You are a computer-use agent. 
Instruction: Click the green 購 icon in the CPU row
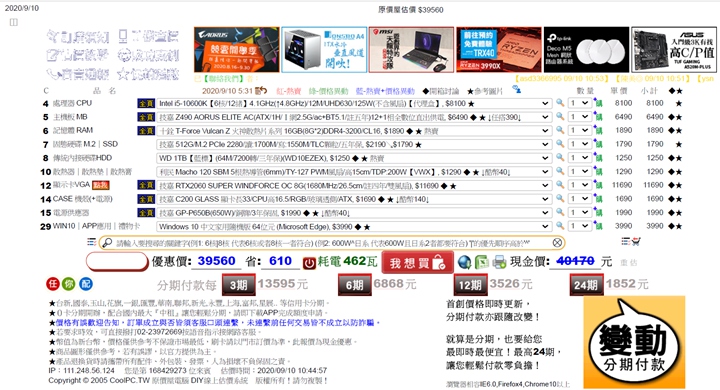(x=598, y=103)
